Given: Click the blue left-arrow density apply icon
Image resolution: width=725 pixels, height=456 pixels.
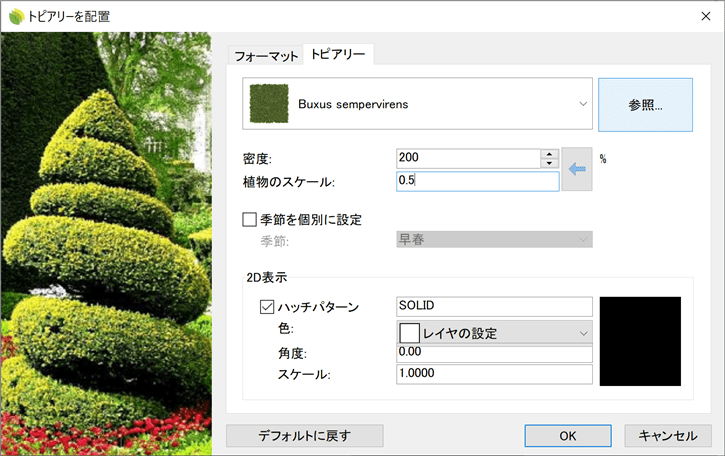Looking at the screenshot, I should click(x=577, y=169).
